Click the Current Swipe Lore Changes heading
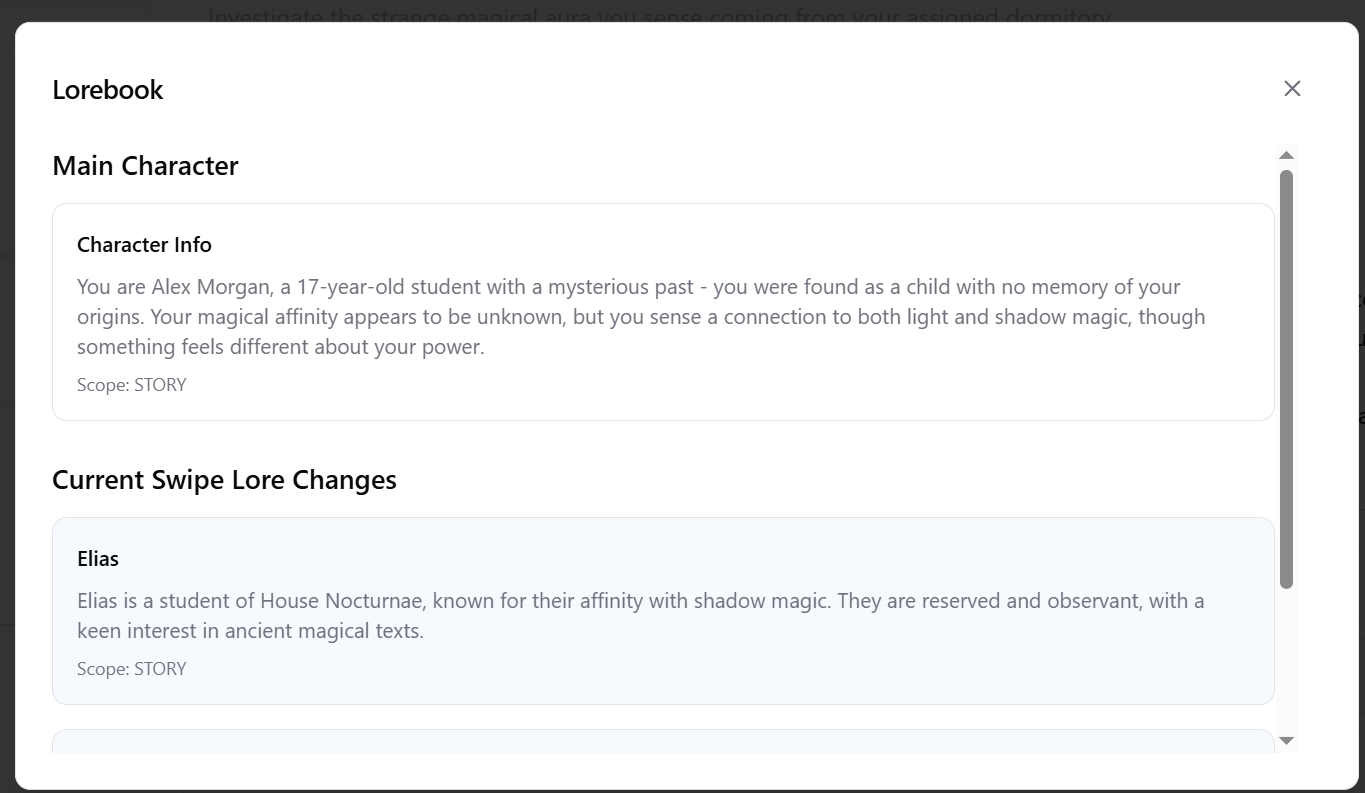 224,480
